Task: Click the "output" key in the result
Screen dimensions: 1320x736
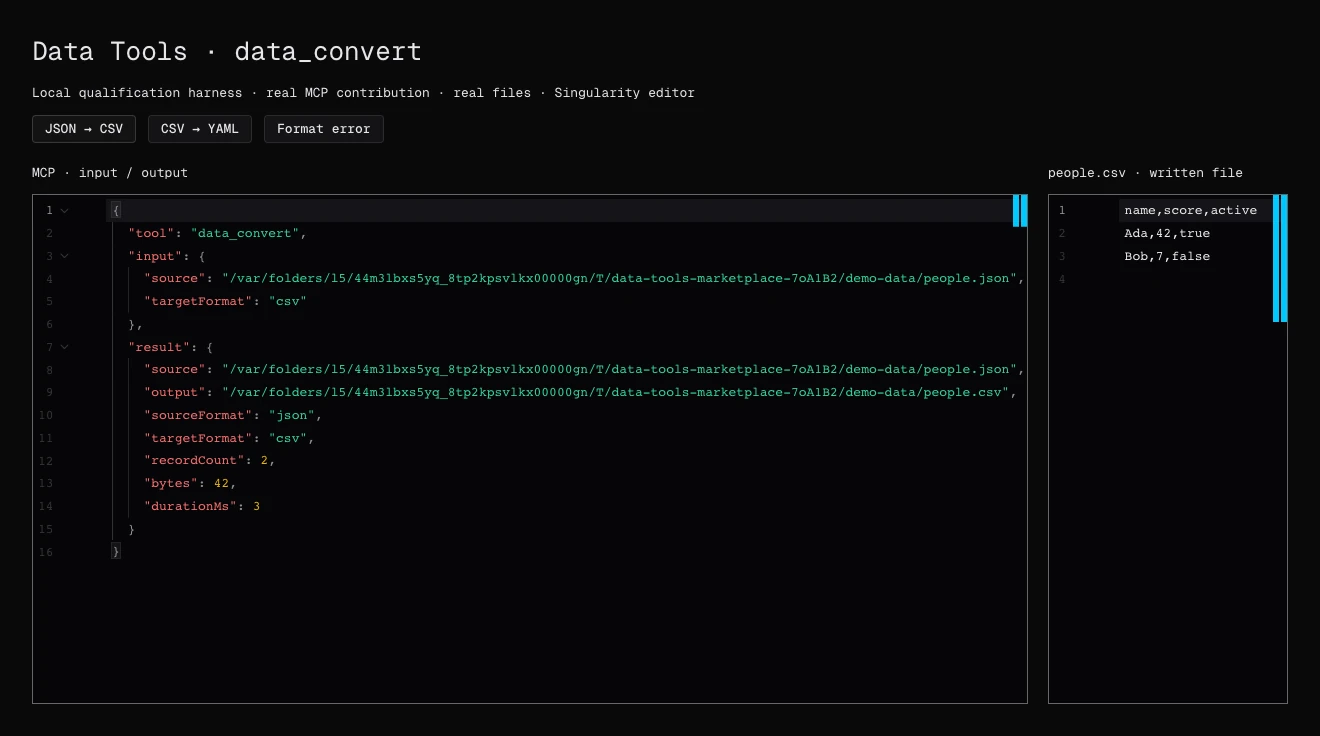Action: pos(175,393)
